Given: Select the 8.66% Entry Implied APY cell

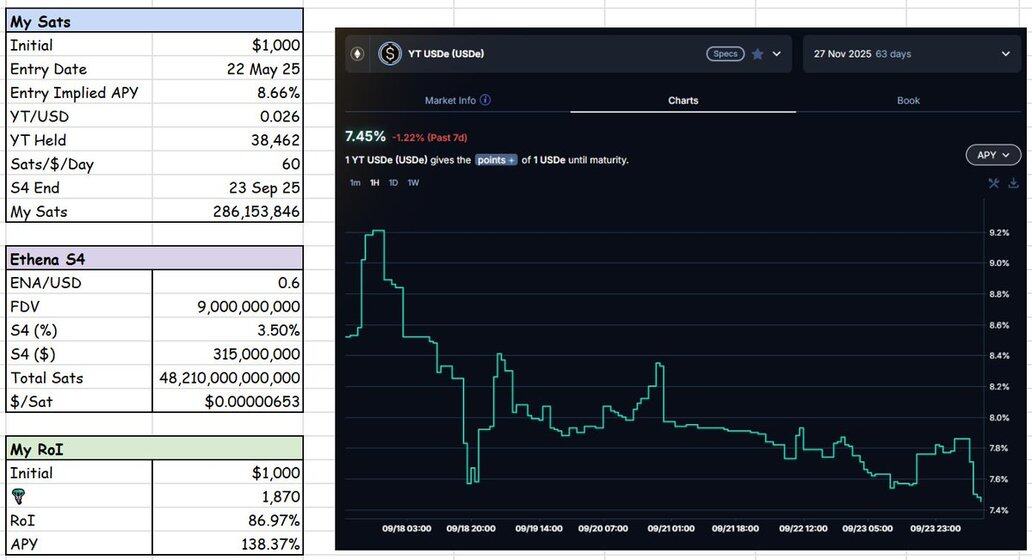Looking at the screenshot, I should [228, 93].
